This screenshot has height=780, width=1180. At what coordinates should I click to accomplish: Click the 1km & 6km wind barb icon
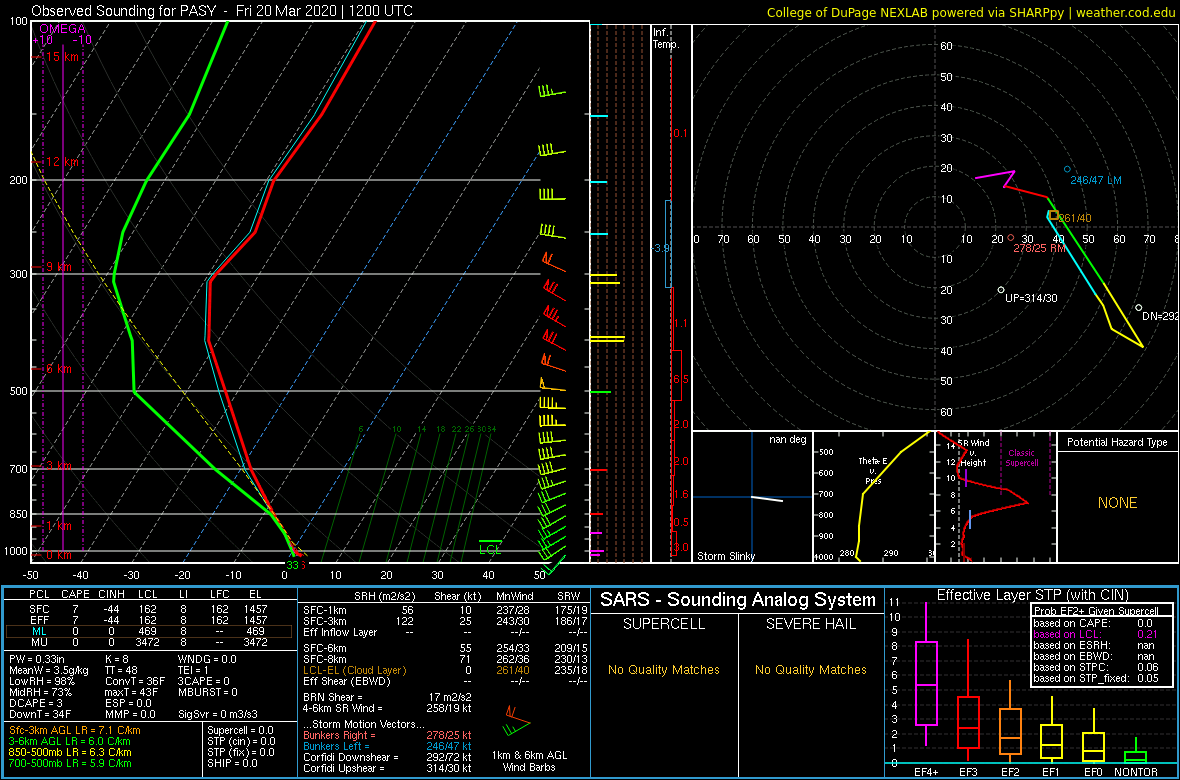[517, 721]
